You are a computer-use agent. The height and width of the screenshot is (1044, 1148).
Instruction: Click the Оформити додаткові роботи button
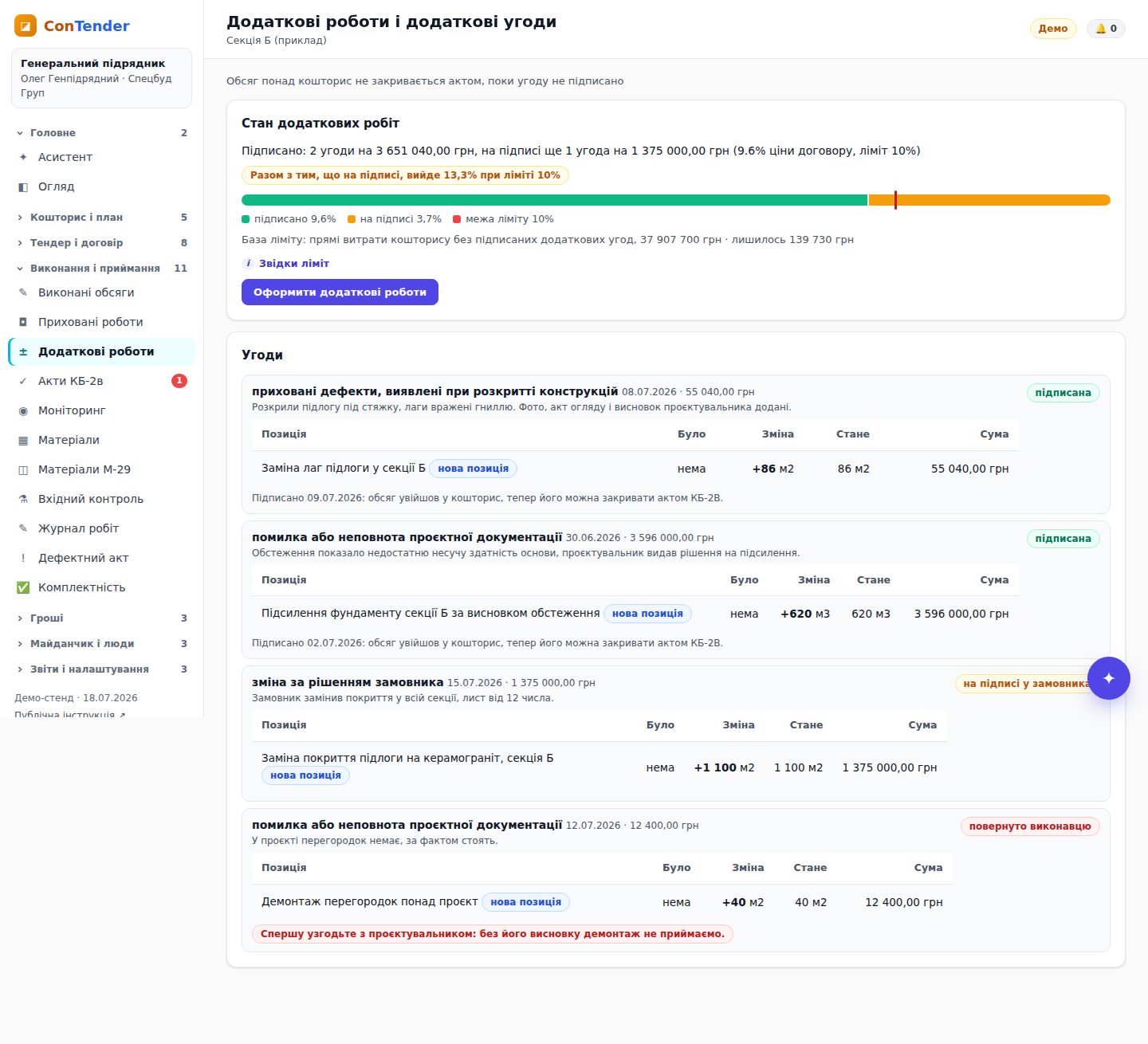pyautogui.click(x=340, y=292)
